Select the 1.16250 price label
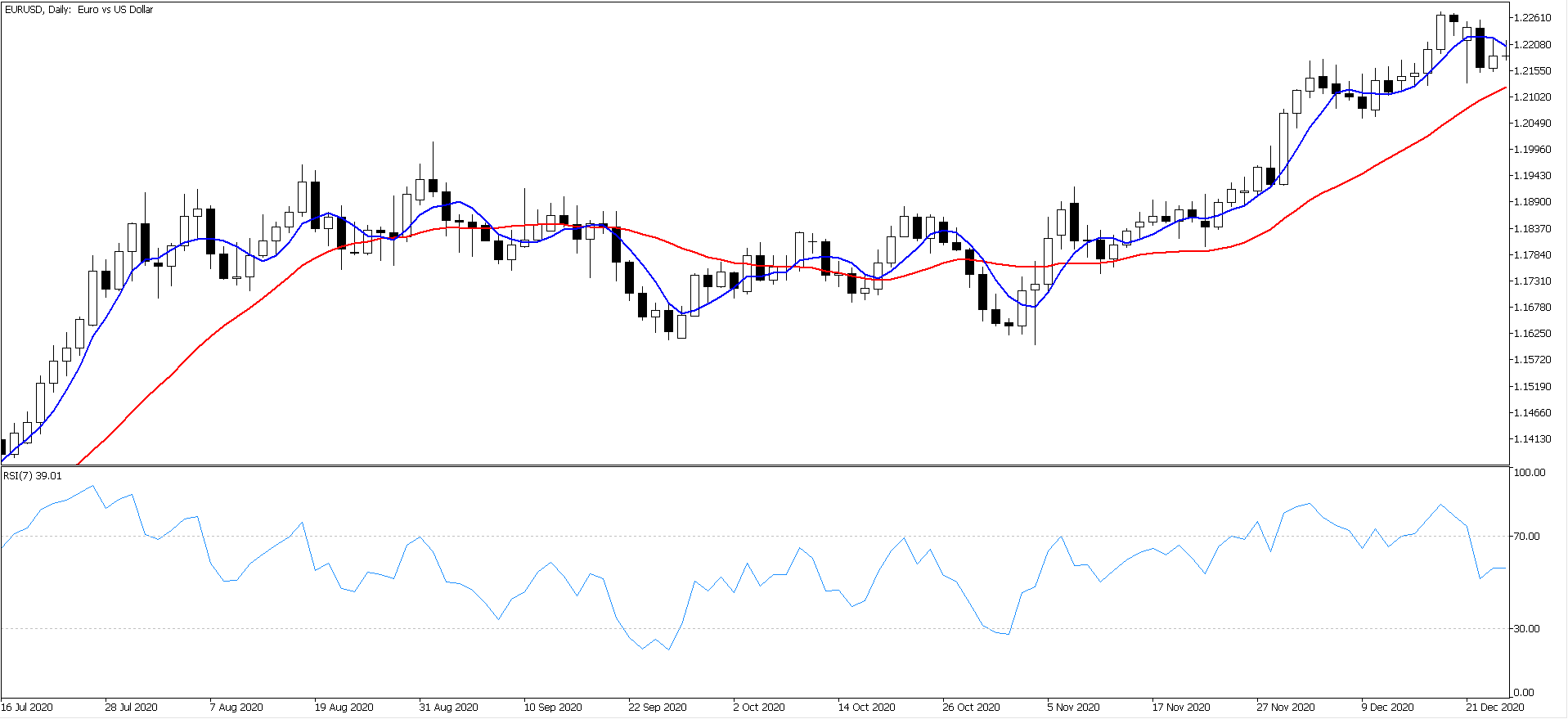The width and height of the screenshot is (1568, 719). click(x=1533, y=333)
